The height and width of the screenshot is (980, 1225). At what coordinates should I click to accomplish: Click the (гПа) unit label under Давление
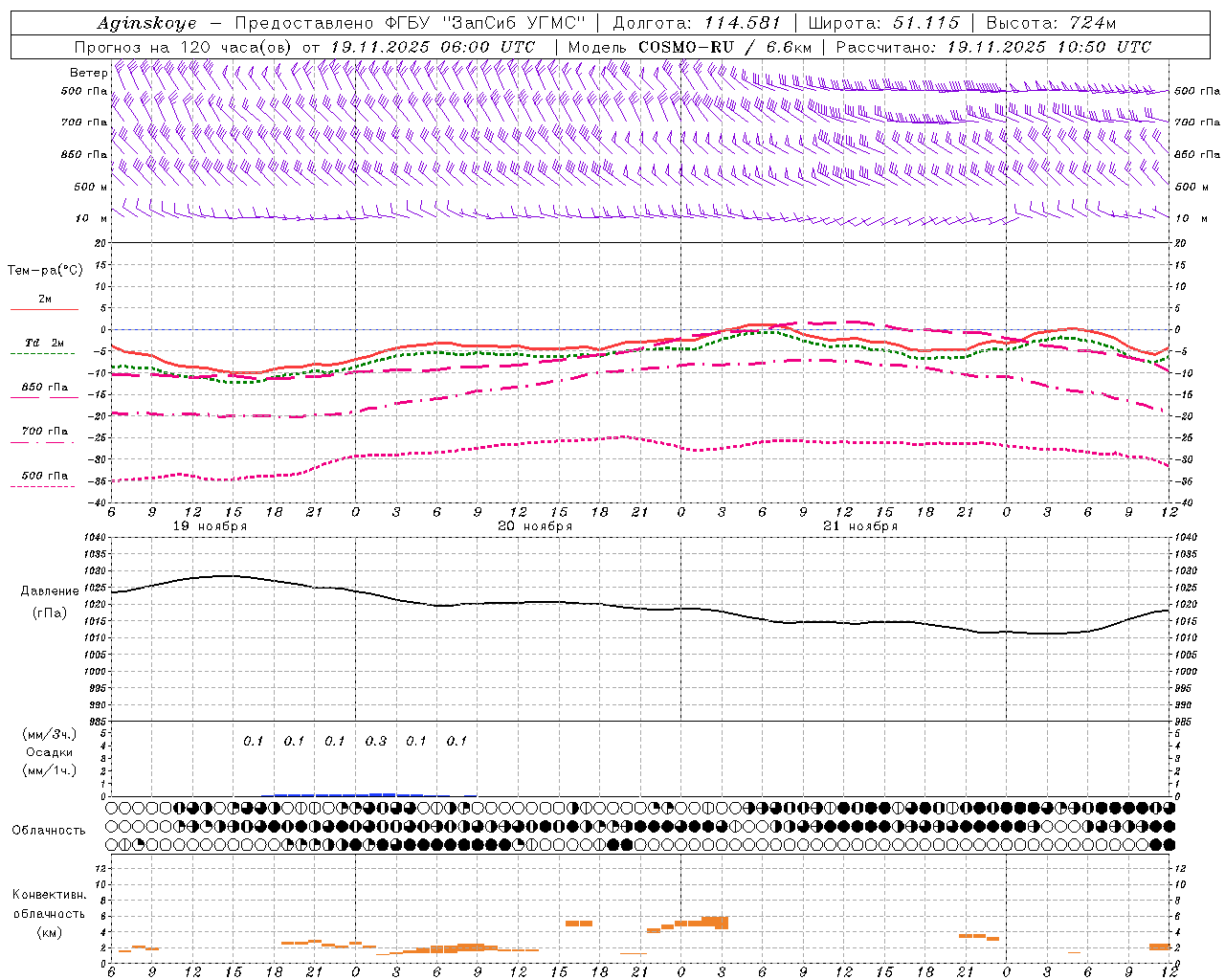pyautogui.click(x=49, y=612)
